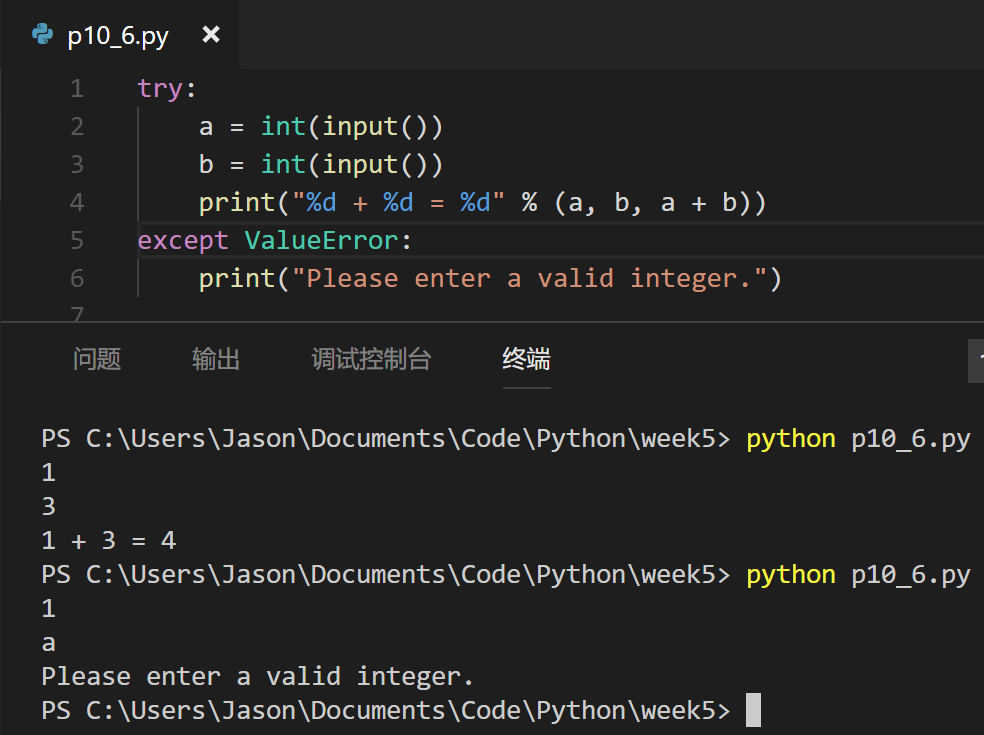Click line number 6 in the gutter
984x735 pixels.
pyautogui.click(x=77, y=278)
